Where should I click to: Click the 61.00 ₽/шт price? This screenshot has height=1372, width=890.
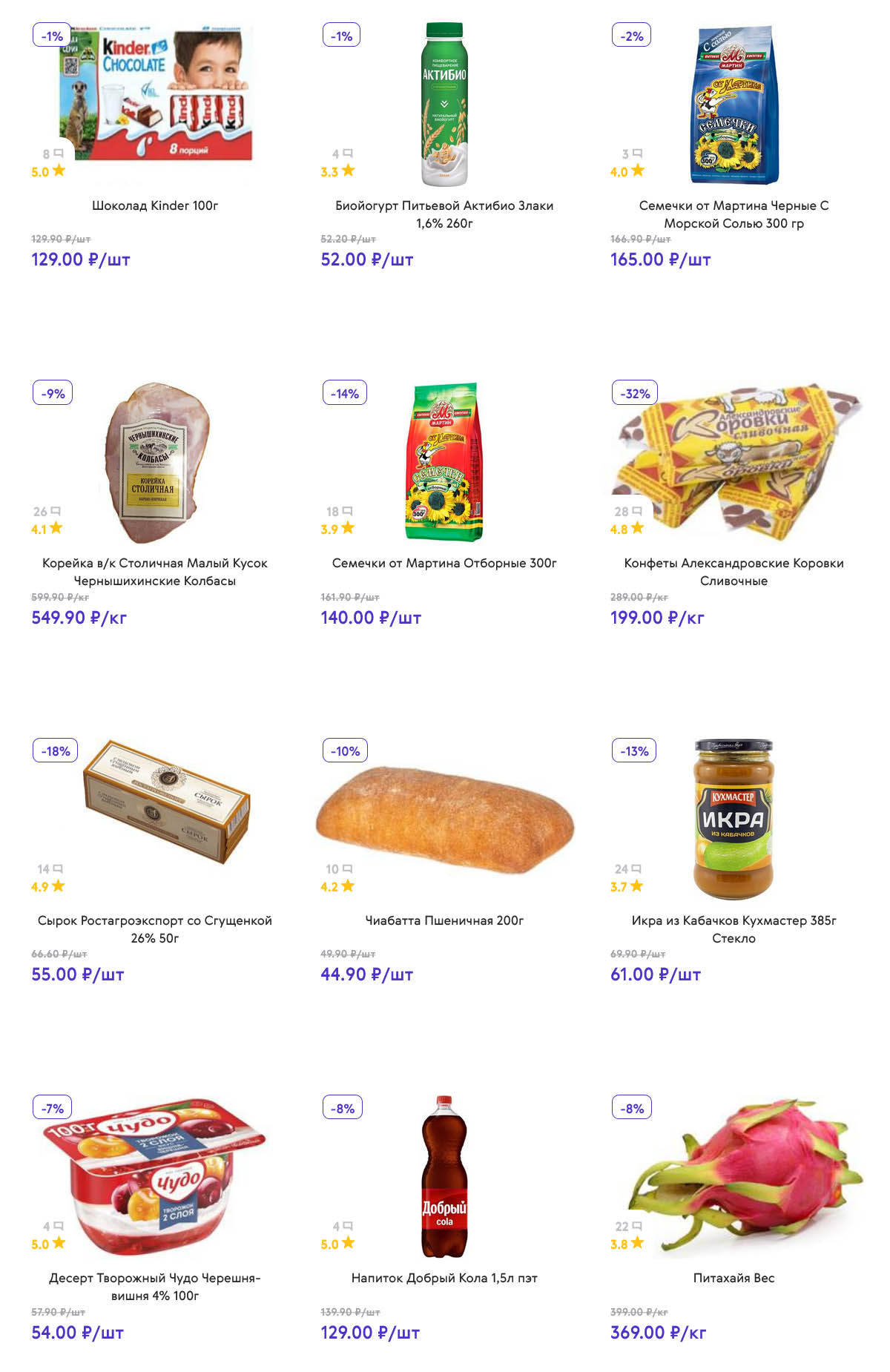[655, 974]
